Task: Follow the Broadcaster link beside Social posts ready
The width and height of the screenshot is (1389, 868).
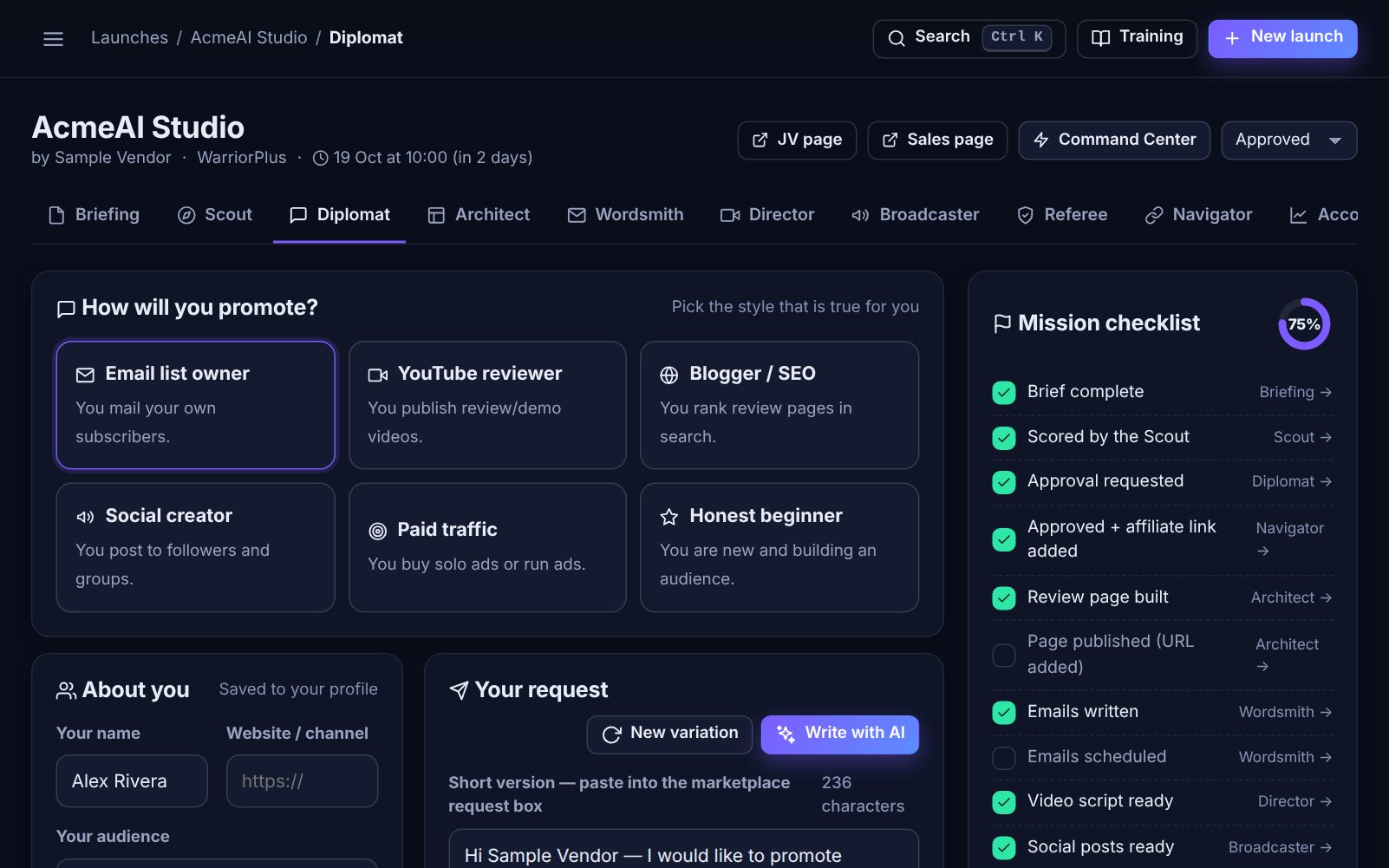Action: [1280, 847]
